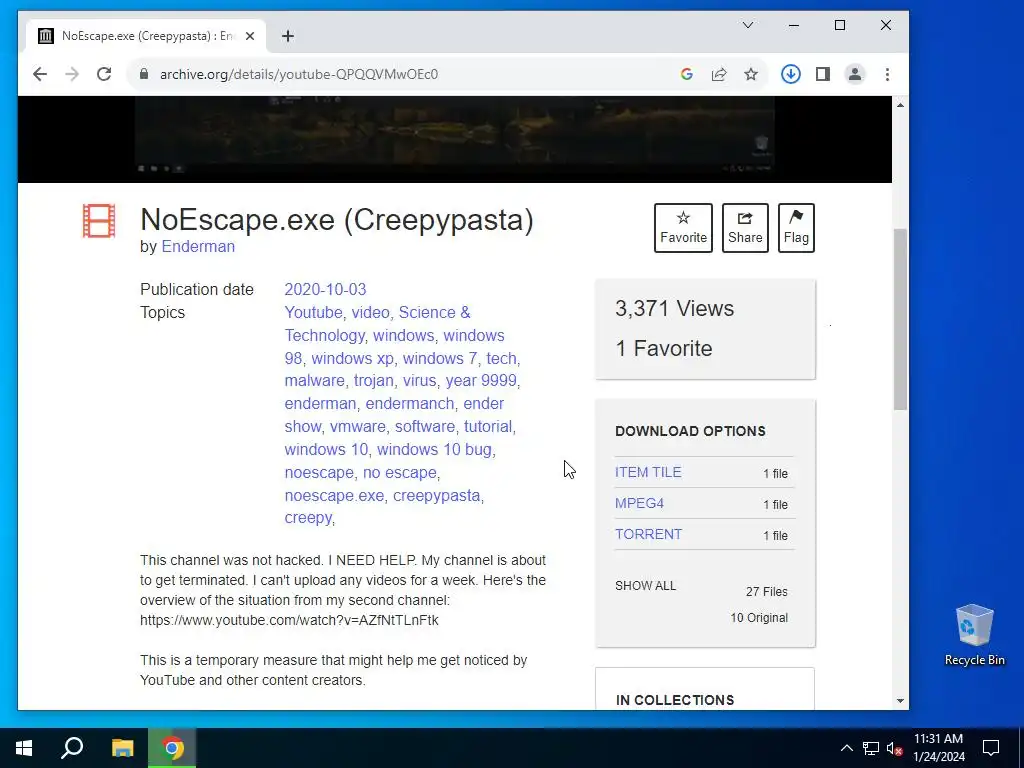Image resolution: width=1024 pixels, height=768 pixels.
Task: Click the Share button
Action: (745, 228)
